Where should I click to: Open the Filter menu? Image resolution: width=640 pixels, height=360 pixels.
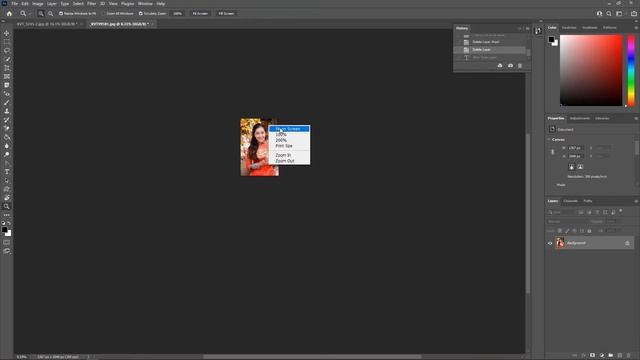click(x=91, y=4)
